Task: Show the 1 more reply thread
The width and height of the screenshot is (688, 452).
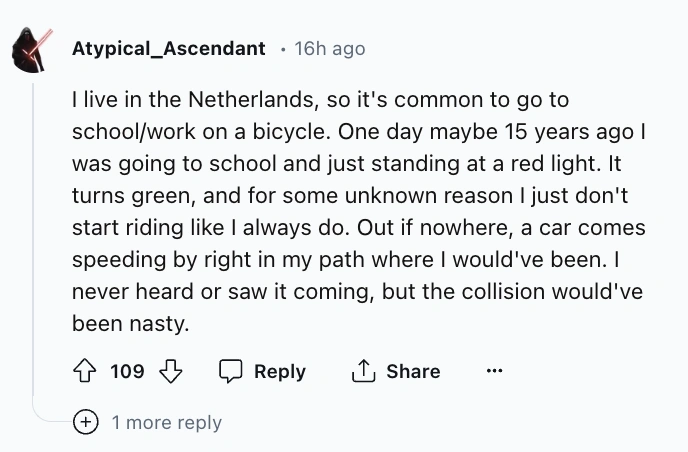Action: pos(166,423)
